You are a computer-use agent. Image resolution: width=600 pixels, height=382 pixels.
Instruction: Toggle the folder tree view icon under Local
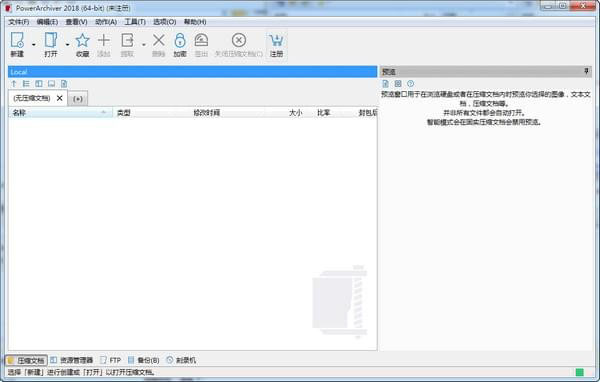pyautogui.click(x=26, y=83)
